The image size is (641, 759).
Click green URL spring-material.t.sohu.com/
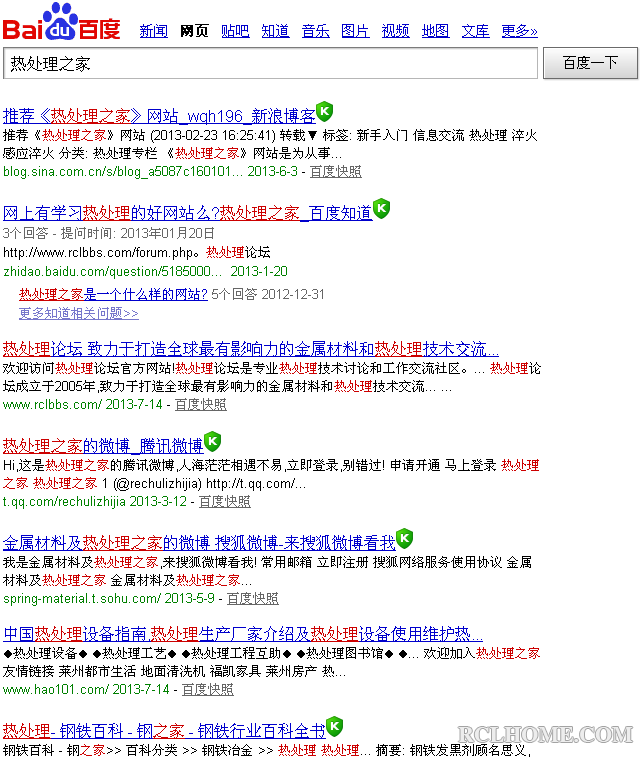(x=82, y=598)
